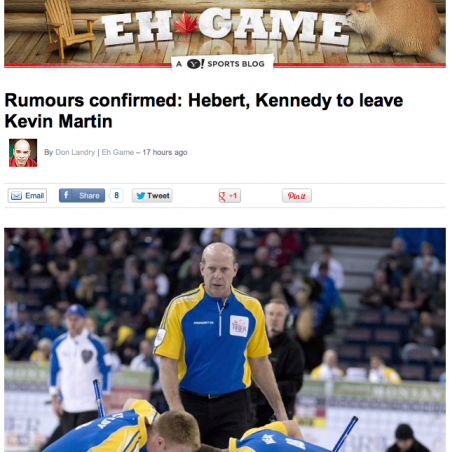
Task: Open the Facebook share count bubble
Action: click(x=116, y=196)
